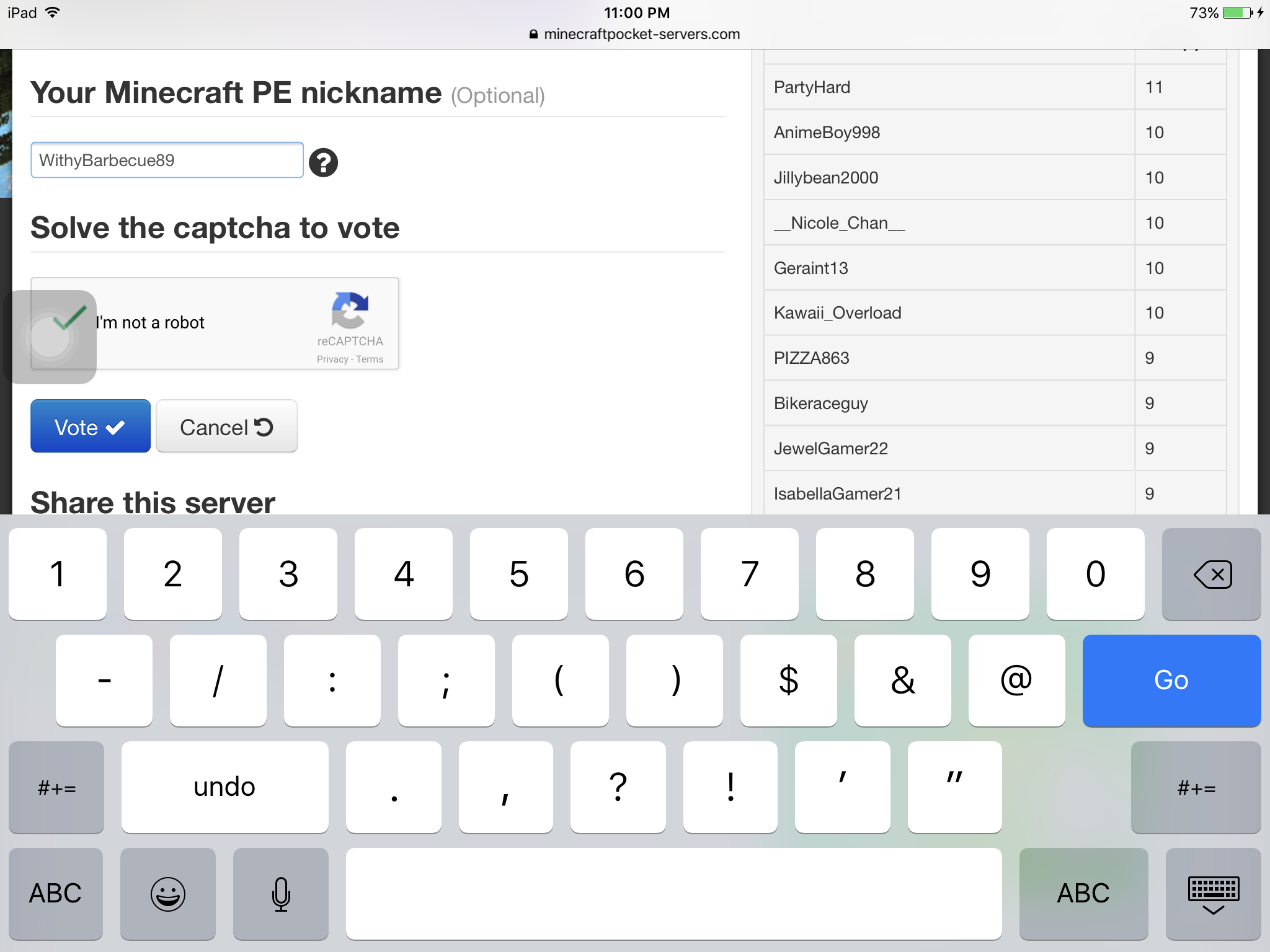Tap the space bar
Screen dimensions: 1270x952
pyautogui.click(x=673, y=894)
